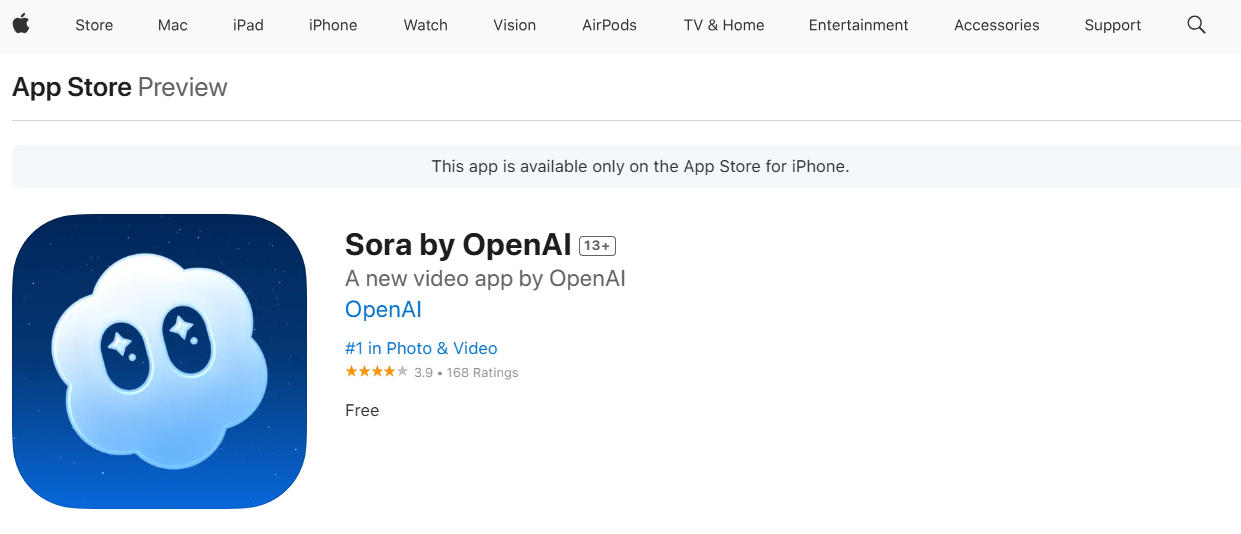Open the #1 in Photo & Video link
The height and width of the screenshot is (534, 1241).
421,348
